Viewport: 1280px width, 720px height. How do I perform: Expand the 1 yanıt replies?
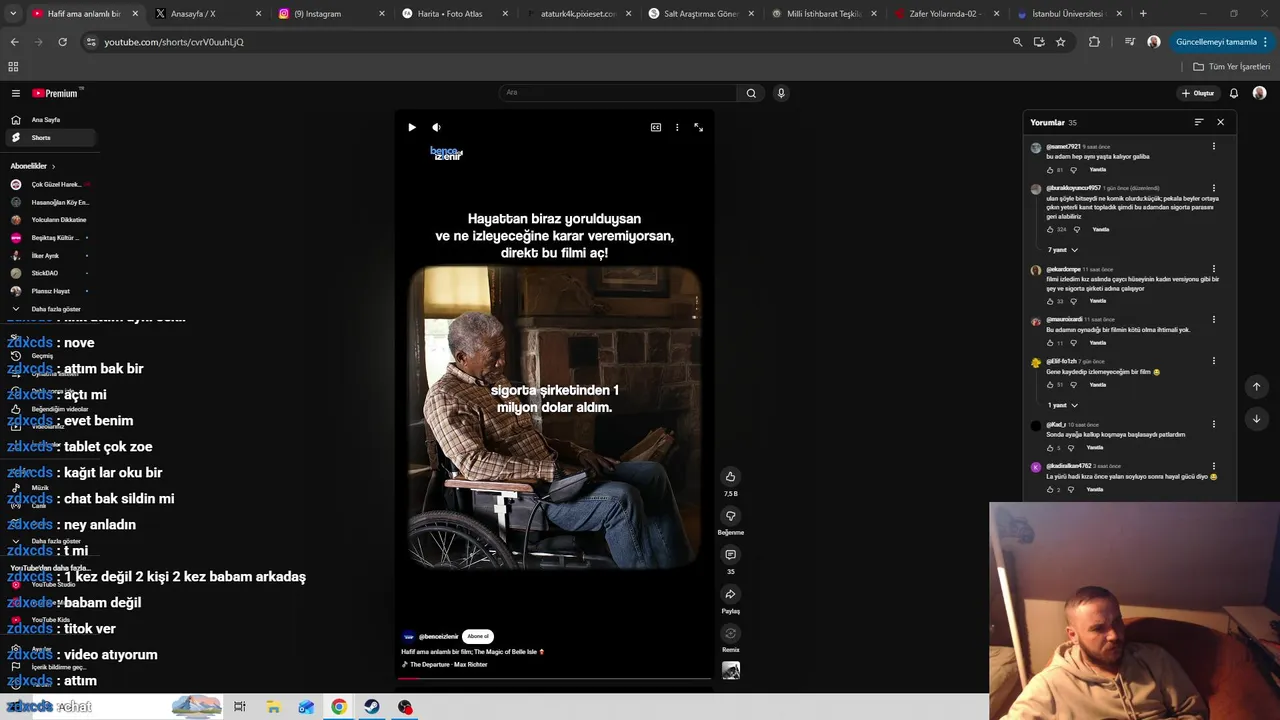pos(1062,406)
